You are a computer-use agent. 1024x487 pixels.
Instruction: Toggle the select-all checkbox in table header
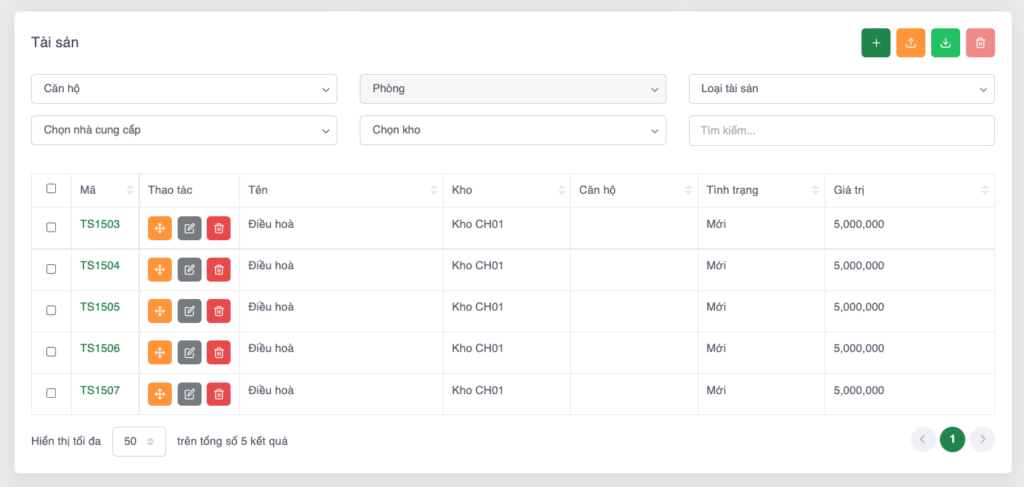click(x=51, y=189)
